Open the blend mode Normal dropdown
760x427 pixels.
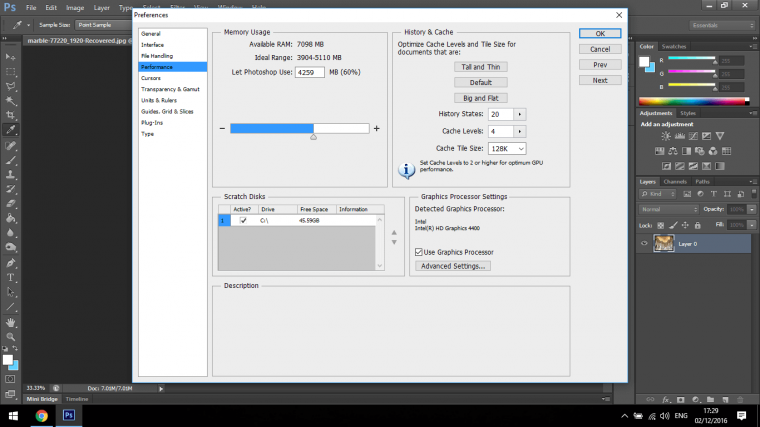[x=669, y=209]
